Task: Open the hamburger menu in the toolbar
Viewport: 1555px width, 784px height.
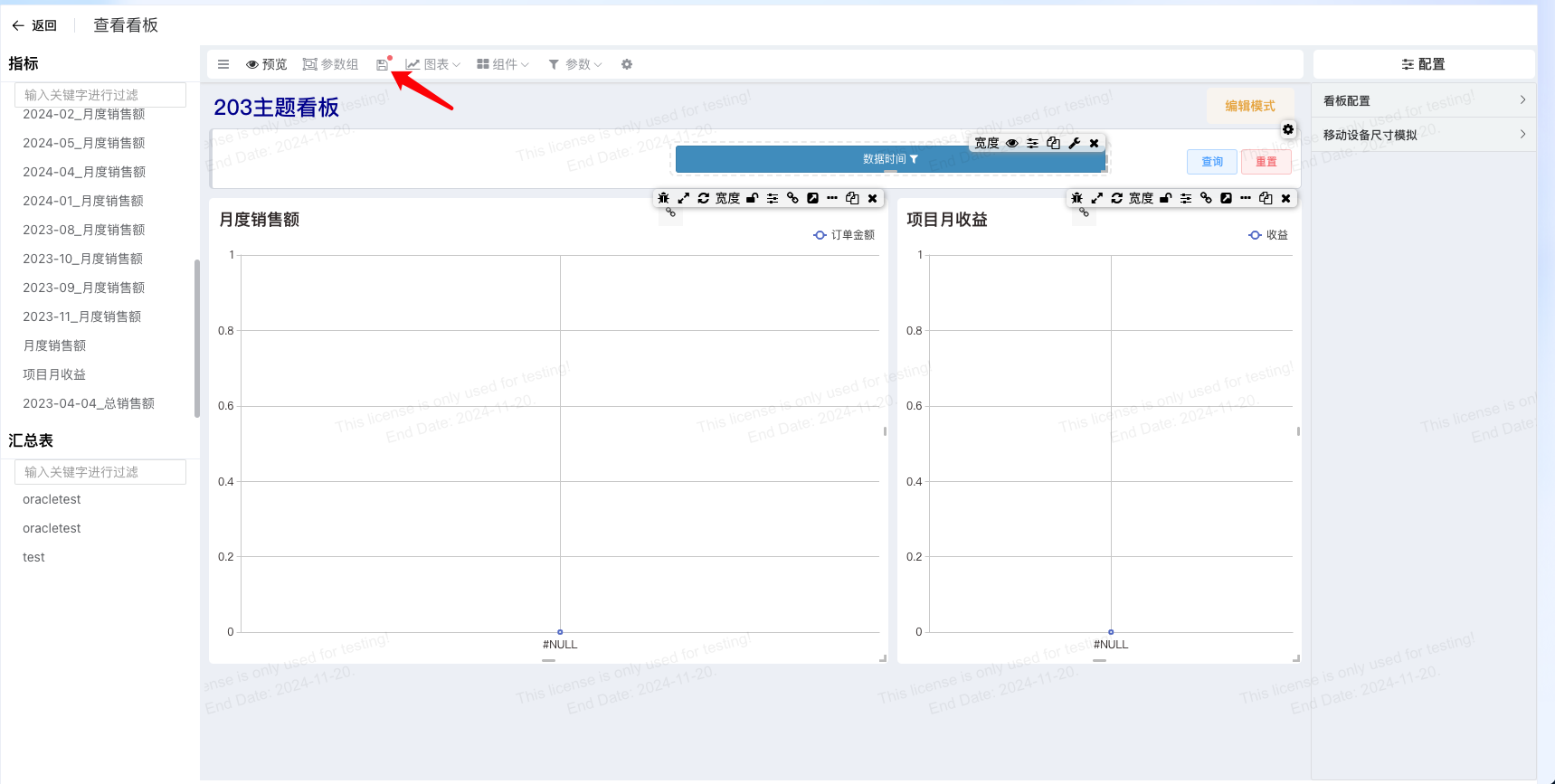Action: click(x=223, y=64)
